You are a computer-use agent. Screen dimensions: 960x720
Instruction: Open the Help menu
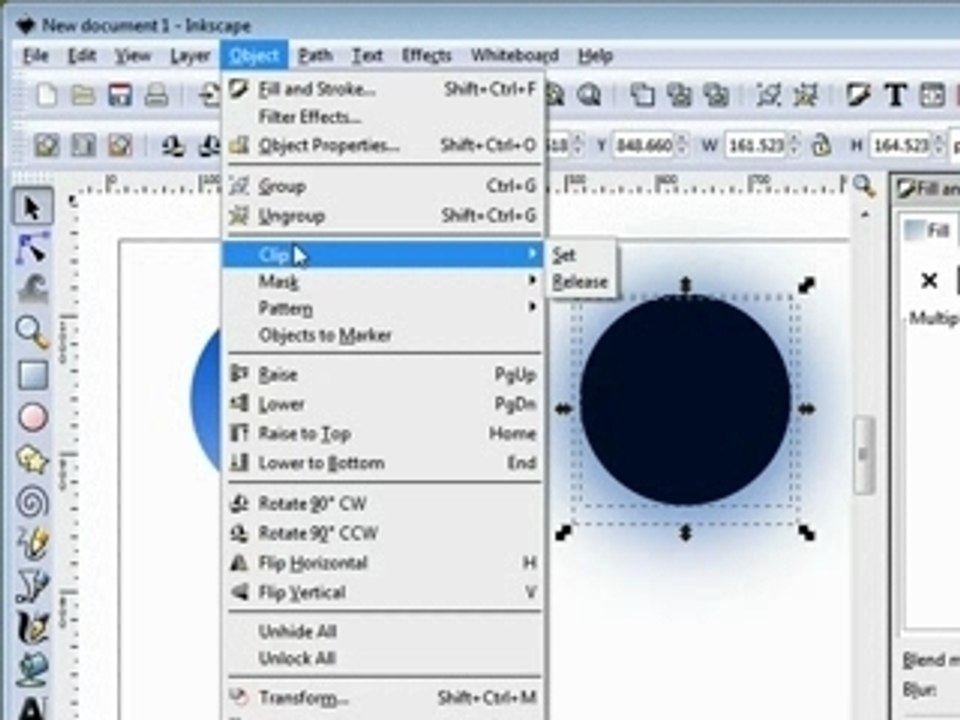pyautogui.click(x=595, y=56)
